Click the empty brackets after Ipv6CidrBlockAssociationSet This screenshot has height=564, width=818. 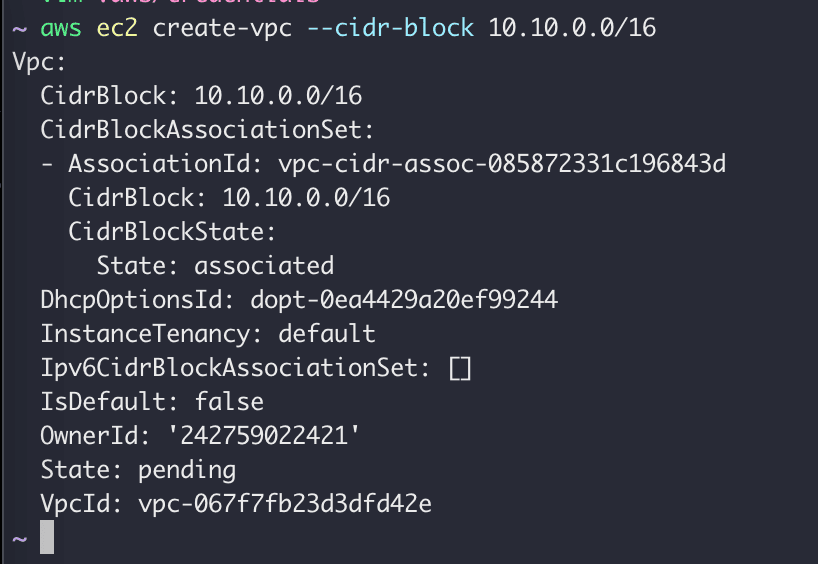(x=460, y=367)
